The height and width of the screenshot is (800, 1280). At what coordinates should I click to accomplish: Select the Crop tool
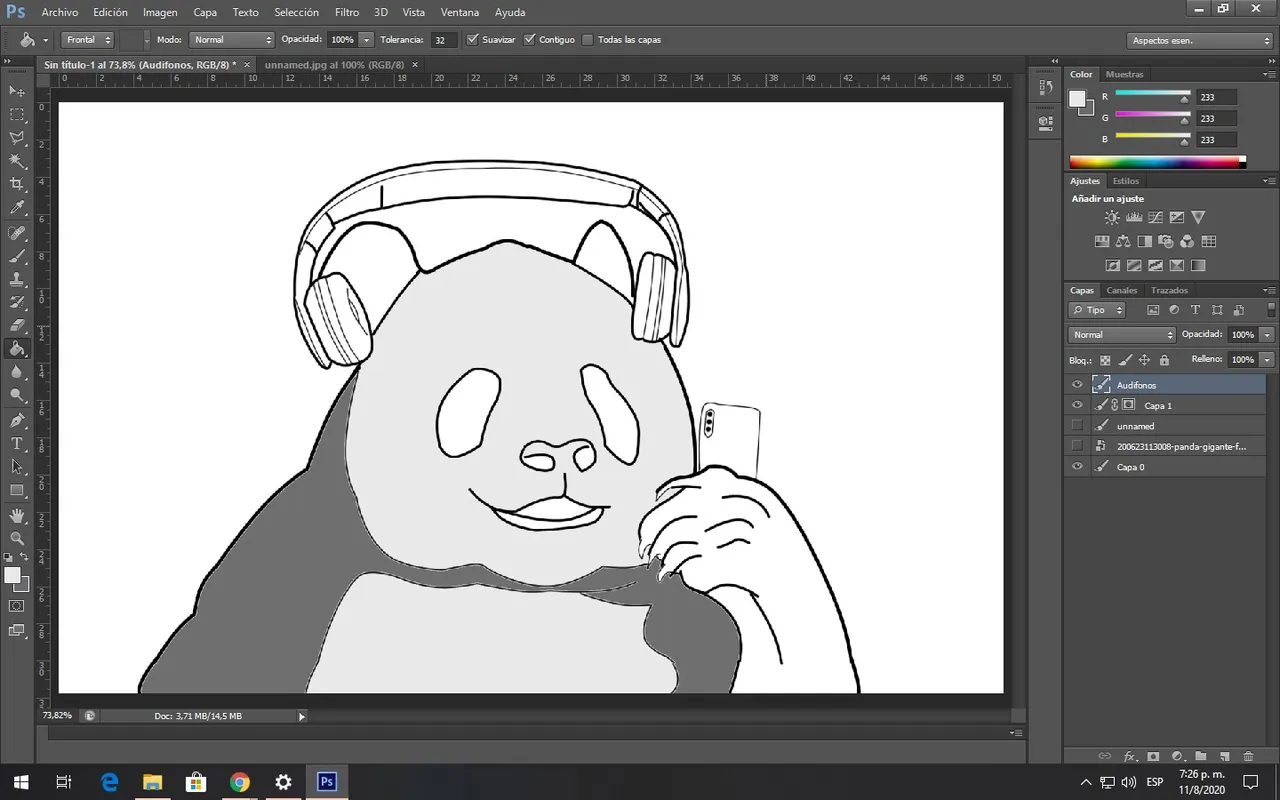coord(17,185)
